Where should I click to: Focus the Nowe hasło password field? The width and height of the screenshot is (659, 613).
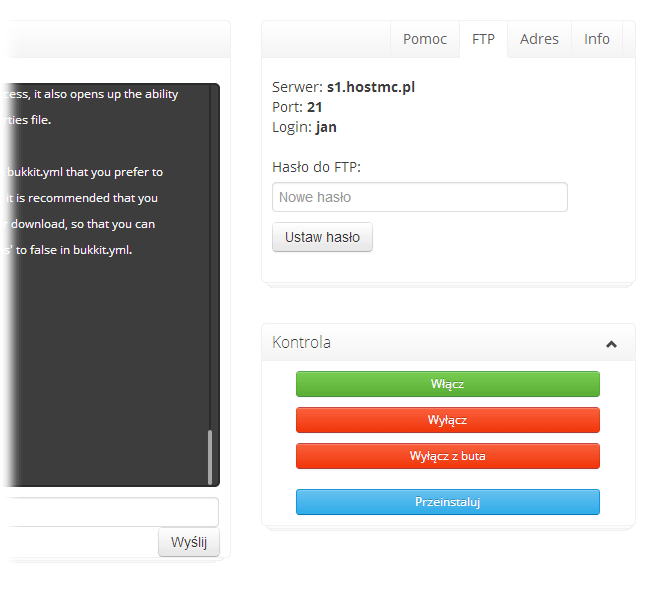(419, 197)
